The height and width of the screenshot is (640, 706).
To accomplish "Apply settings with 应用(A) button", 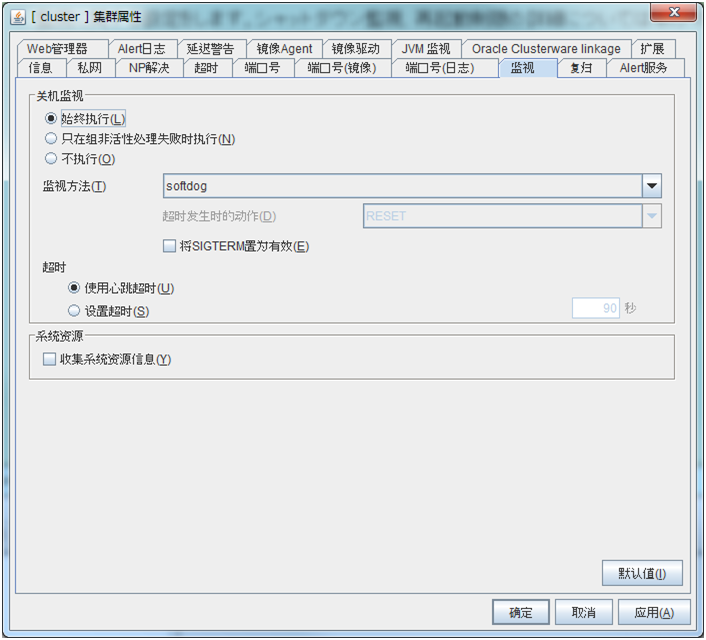I will (654, 613).
